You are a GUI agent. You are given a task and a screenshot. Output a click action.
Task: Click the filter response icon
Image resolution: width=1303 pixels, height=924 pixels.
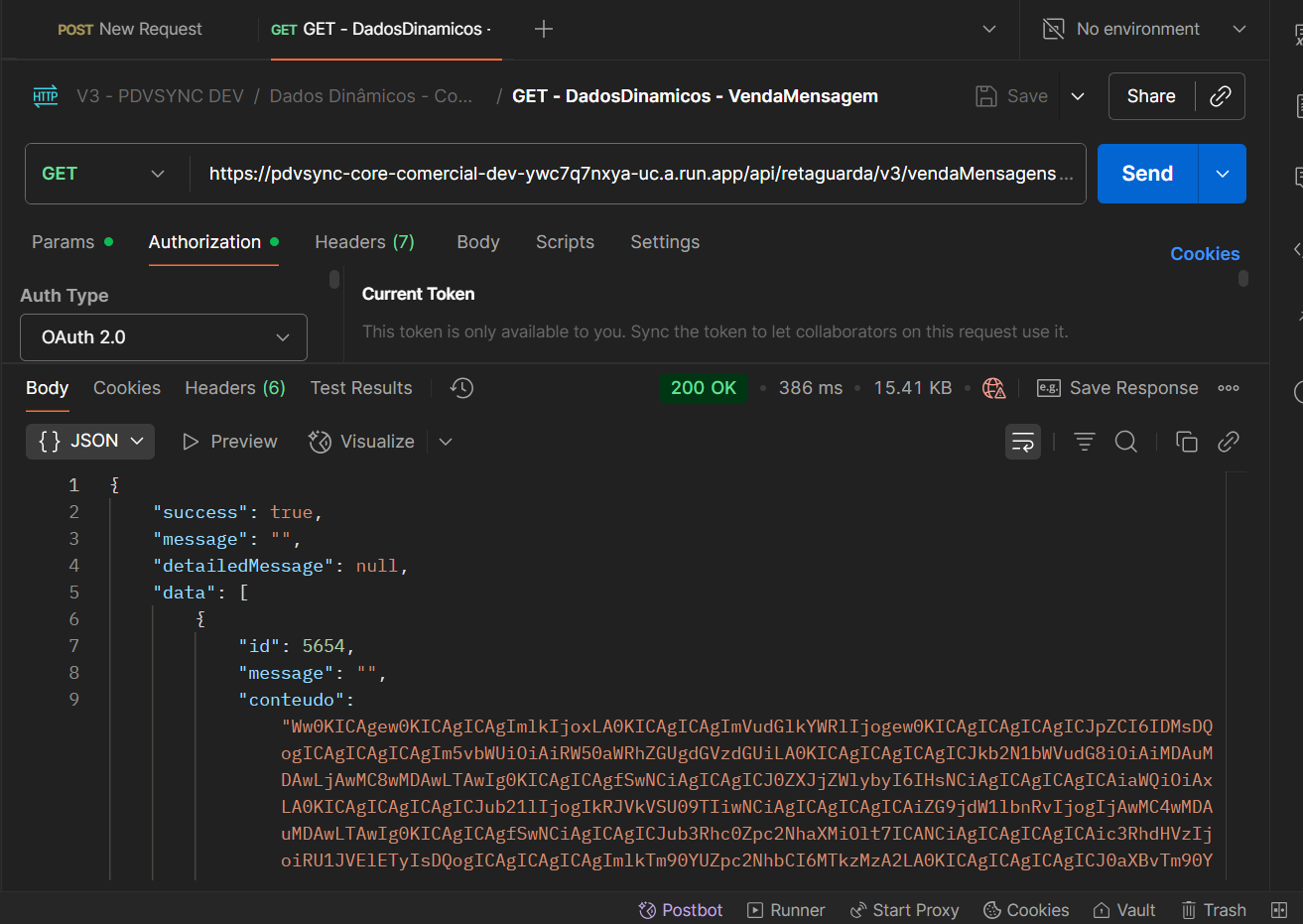click(x=1085, y=442)
